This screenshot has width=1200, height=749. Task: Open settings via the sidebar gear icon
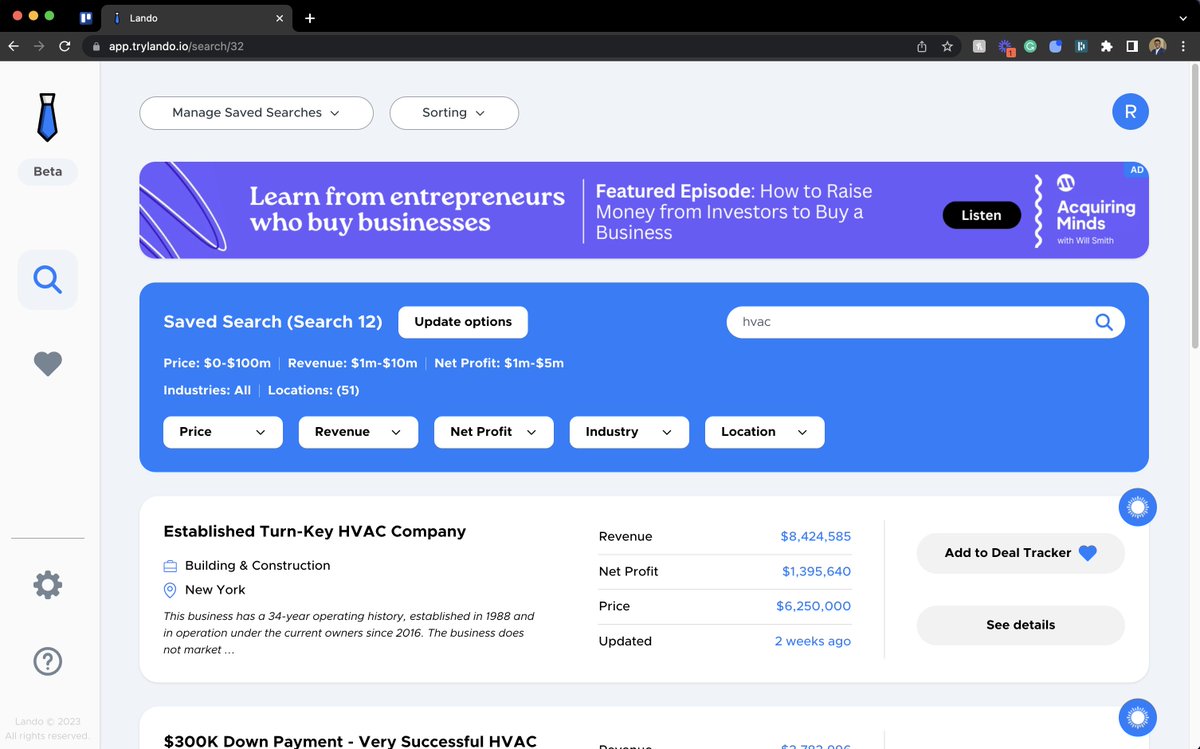[x=47, y=585]
